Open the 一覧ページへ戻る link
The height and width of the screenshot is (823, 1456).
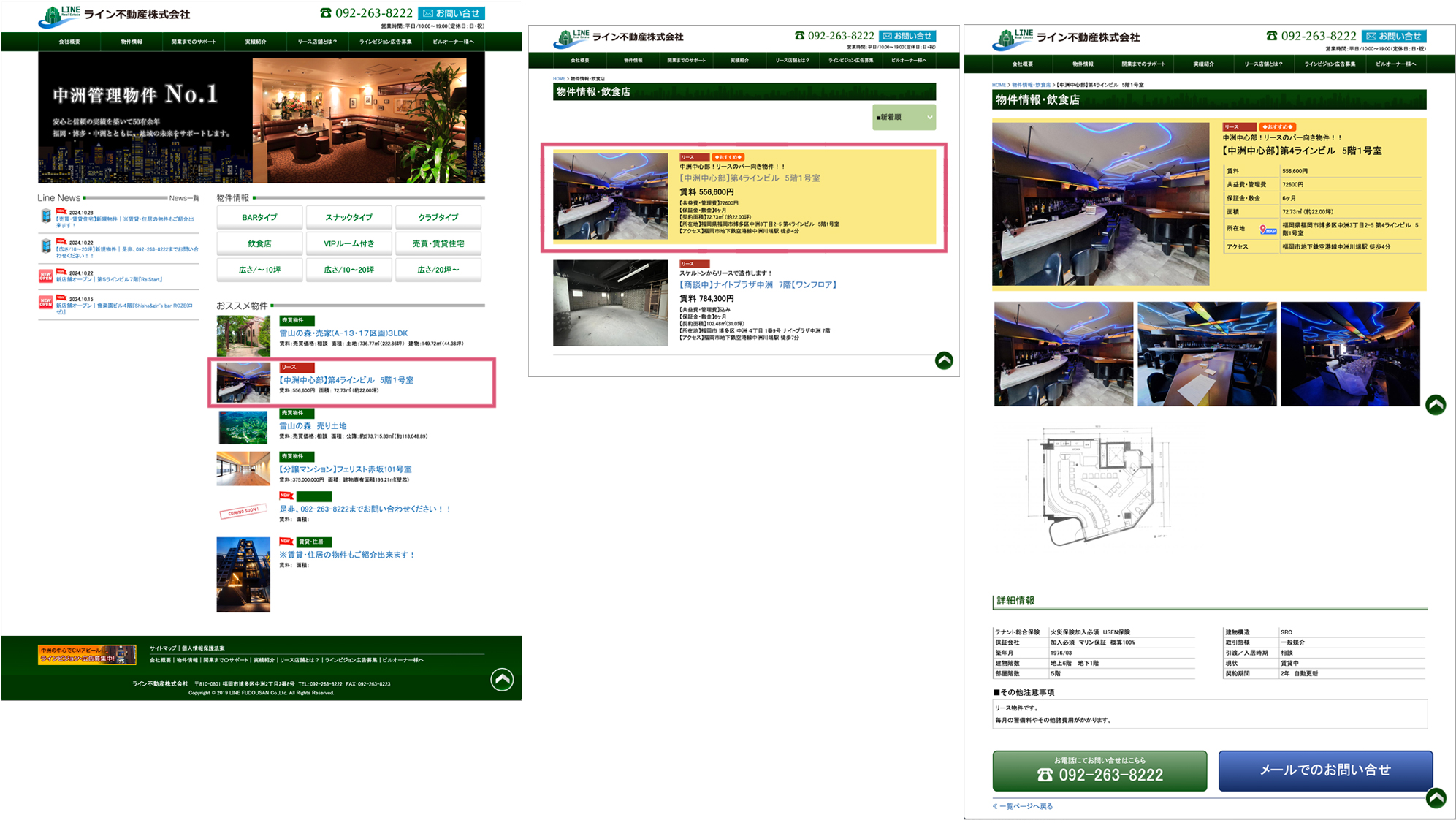click(x=1023, y=806)
